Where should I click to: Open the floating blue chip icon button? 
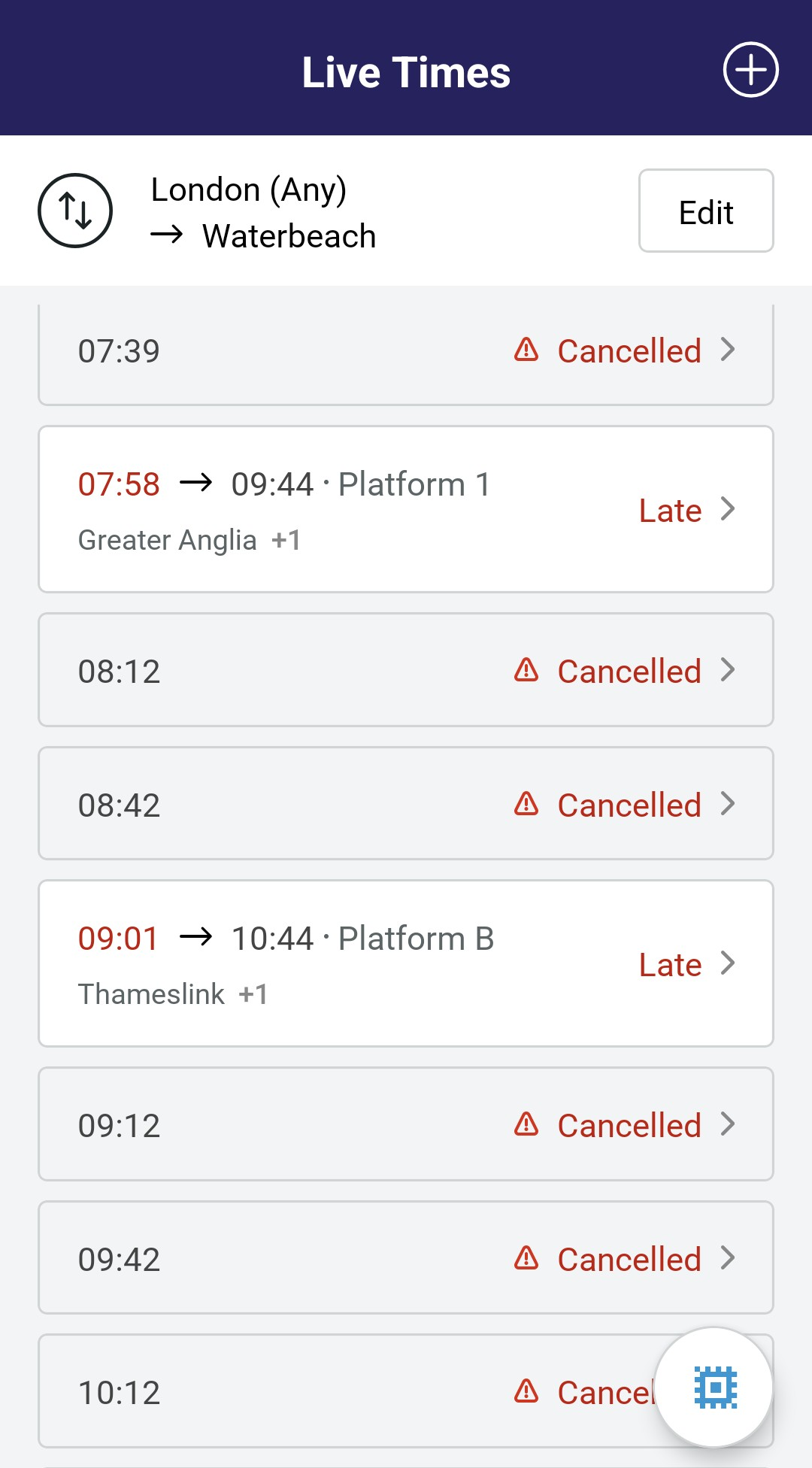click(x=714, y=1387)
